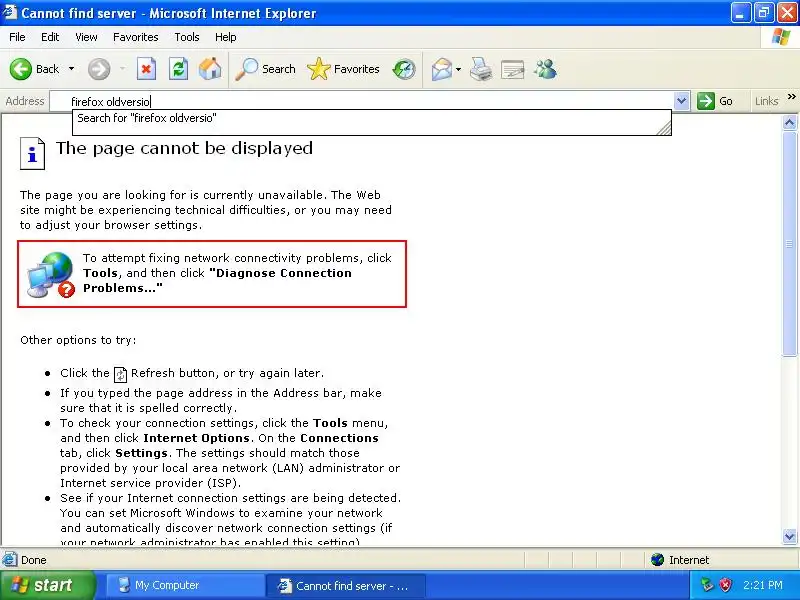The width and height of the screenshot is (800, 600).
Task: Click the greyed Forward arrow icon
Action: (x=99, y=69)
